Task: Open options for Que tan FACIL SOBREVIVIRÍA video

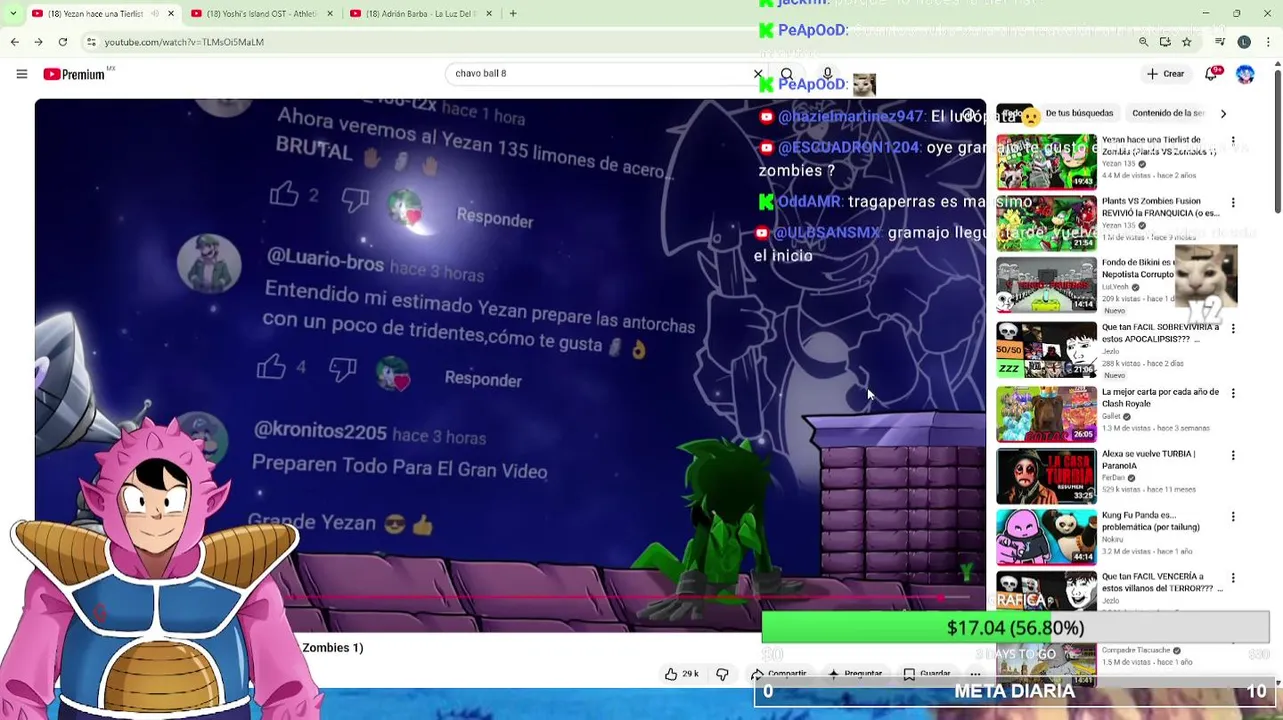Action: [1233, 328]
